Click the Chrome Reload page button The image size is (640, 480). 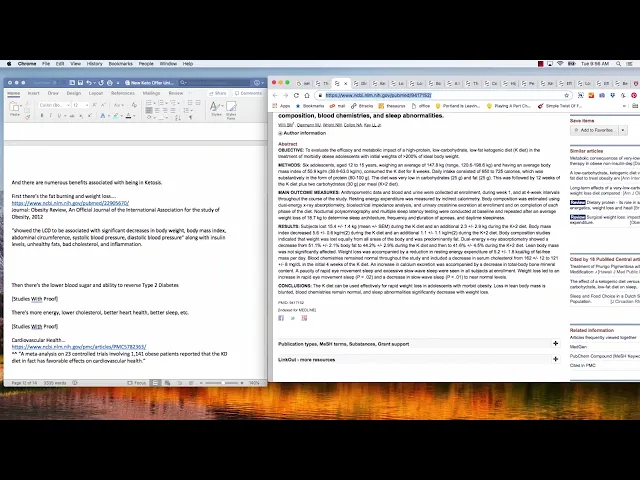tap(296, 95)
